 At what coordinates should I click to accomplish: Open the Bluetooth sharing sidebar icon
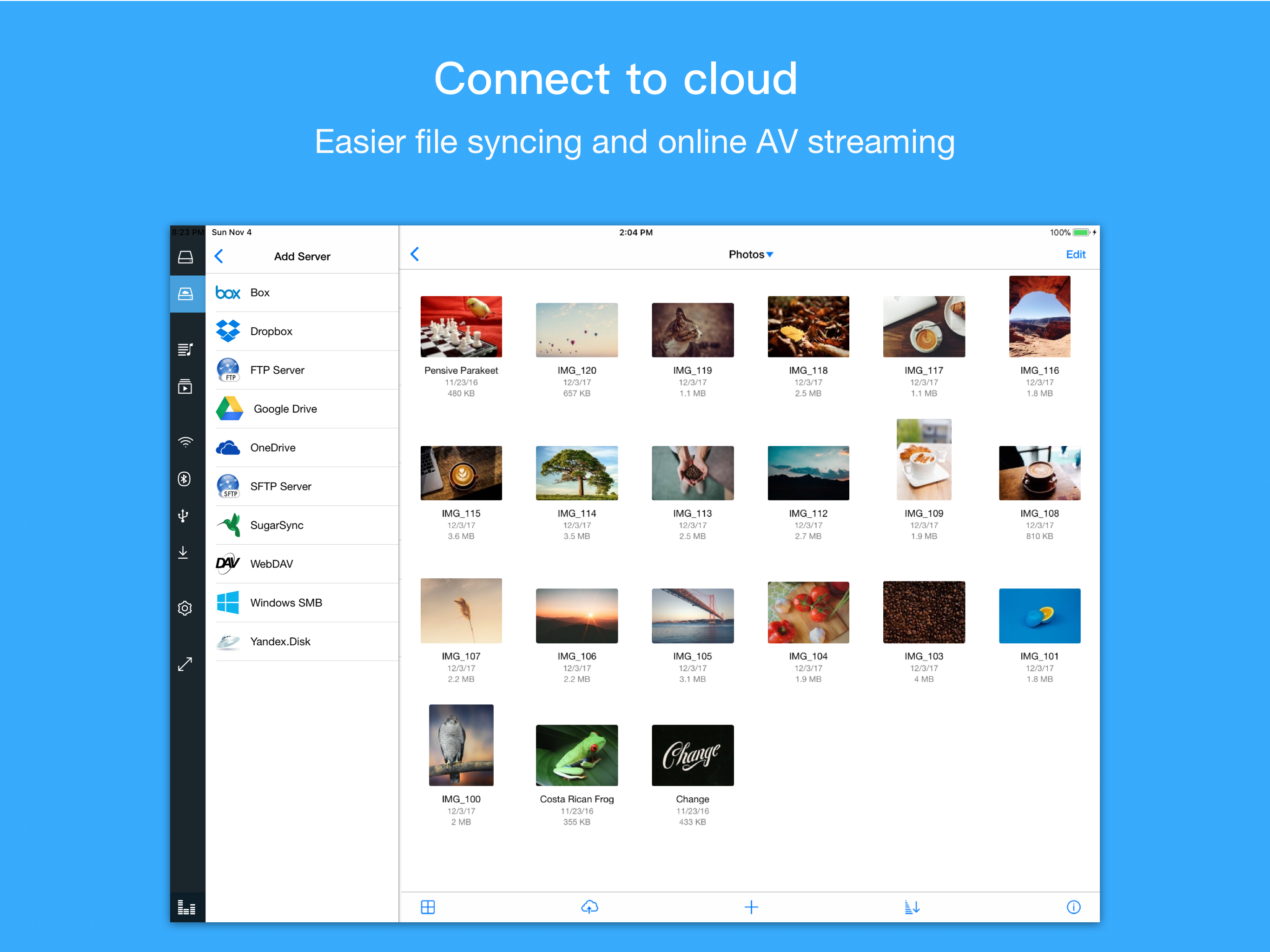pos(184,478)
